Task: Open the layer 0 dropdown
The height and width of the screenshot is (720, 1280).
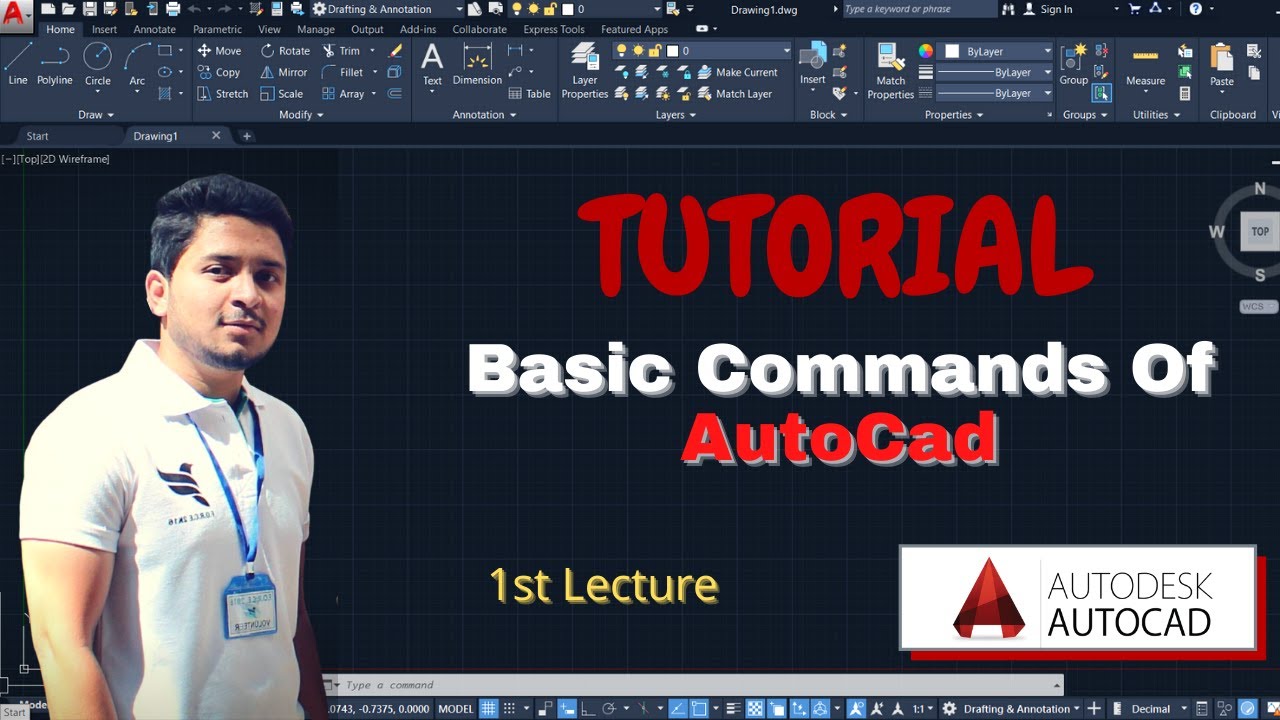Action: tap(702, 50)
